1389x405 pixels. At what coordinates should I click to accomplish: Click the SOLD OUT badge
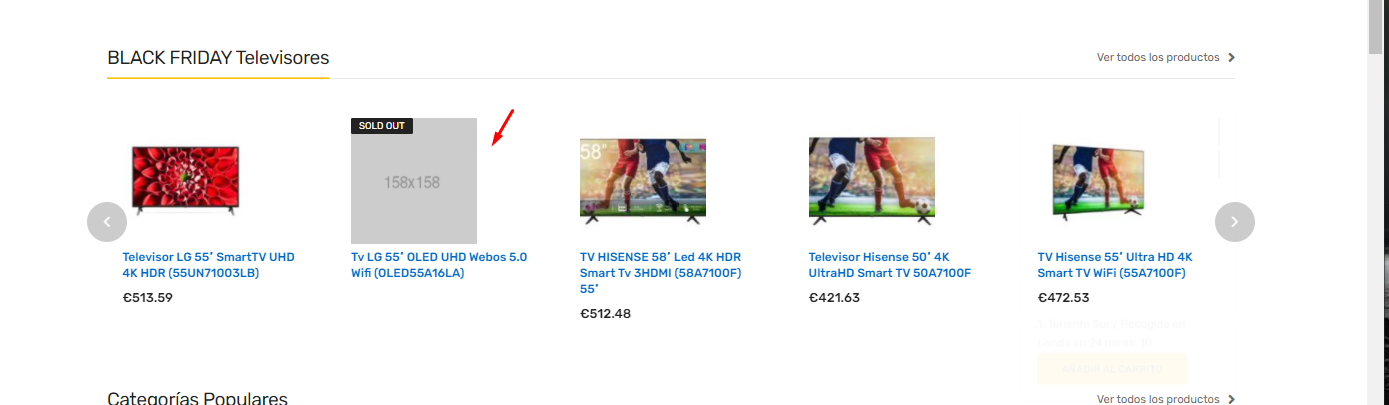pyautogui.click(x=382, y=126)
